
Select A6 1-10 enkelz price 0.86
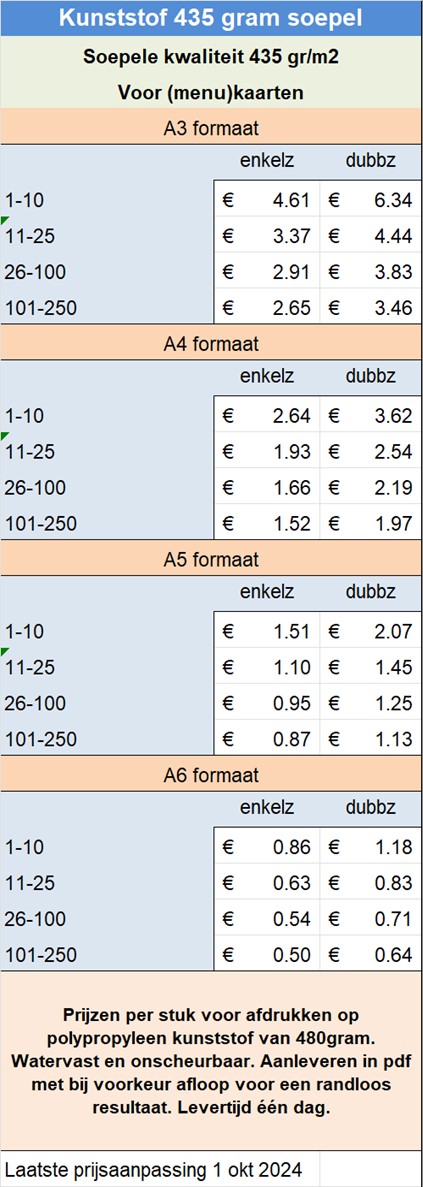click(x=266, y=847)
